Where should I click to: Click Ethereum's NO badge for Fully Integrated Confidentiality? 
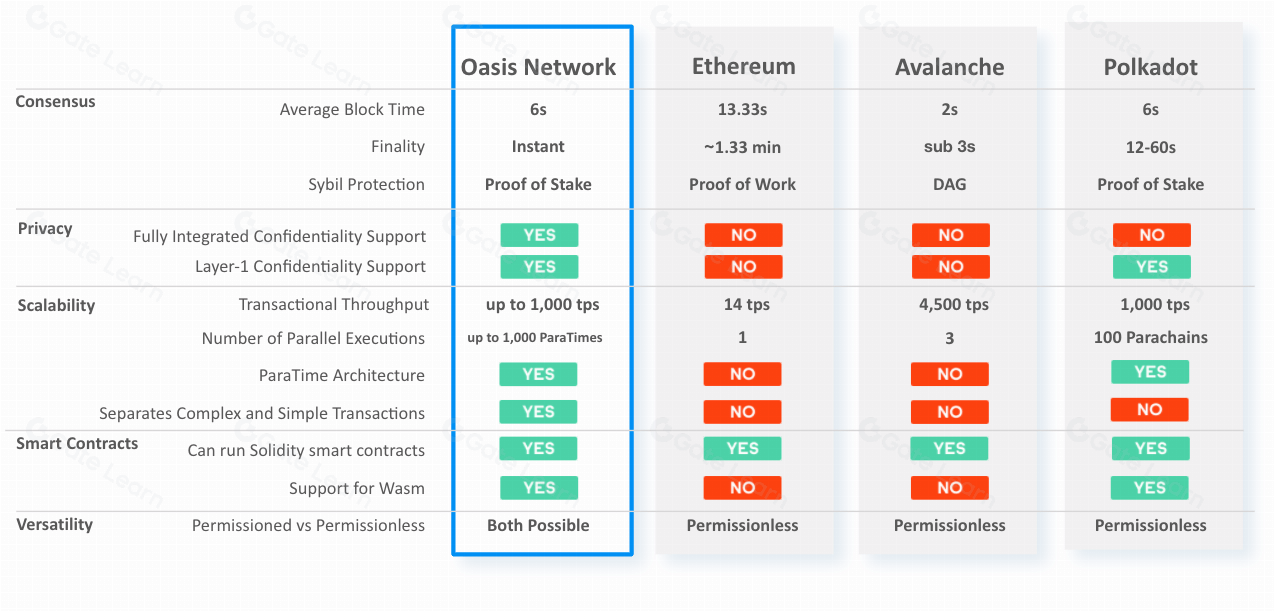coord(743,236)
